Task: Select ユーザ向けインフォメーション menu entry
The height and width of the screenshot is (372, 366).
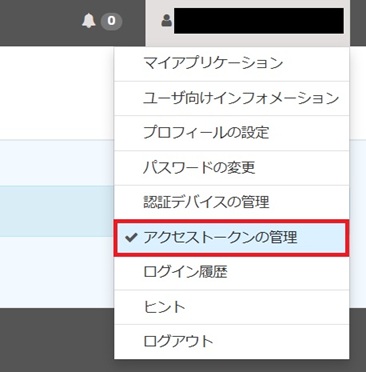Action: click(232, 98)
